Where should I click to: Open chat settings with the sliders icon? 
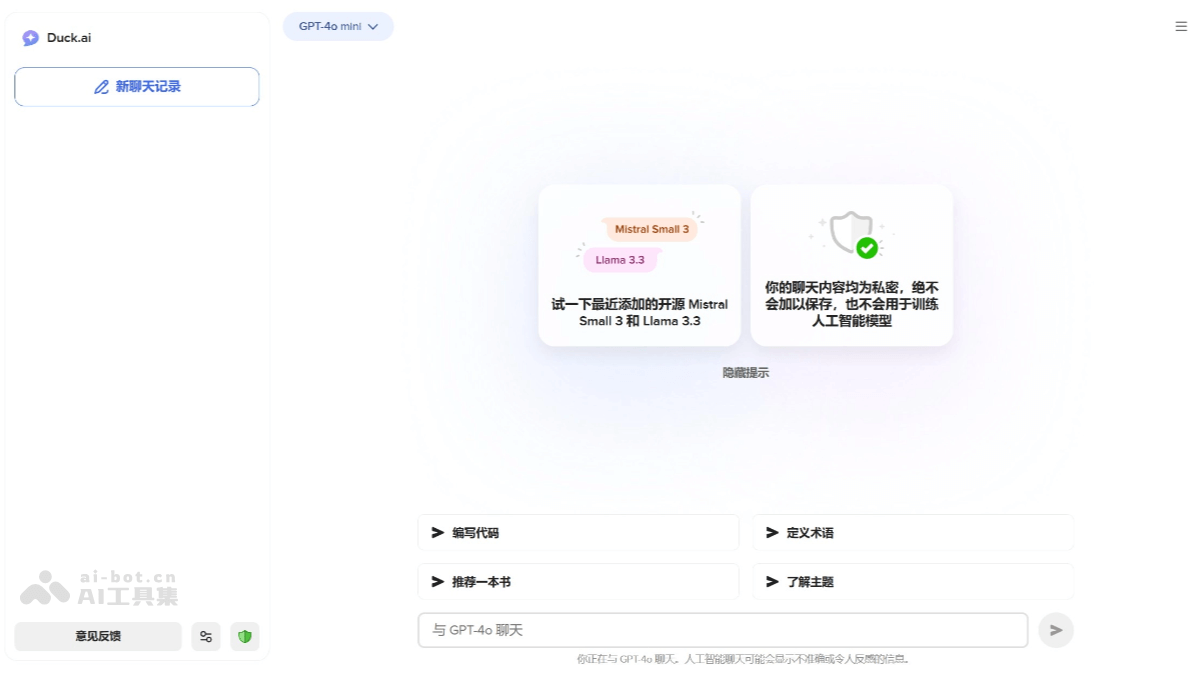(x=205, y=636)
